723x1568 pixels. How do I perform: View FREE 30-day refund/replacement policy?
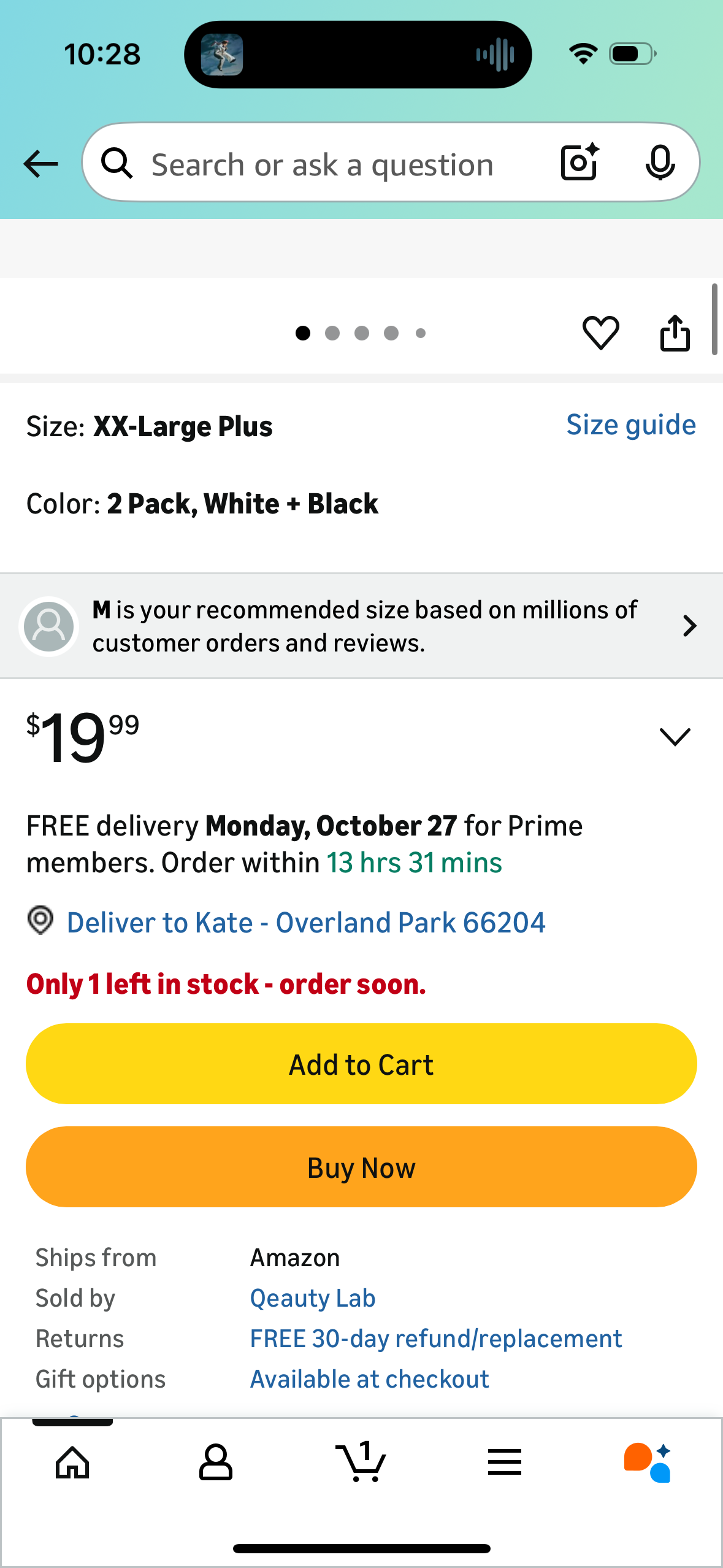435,1339
